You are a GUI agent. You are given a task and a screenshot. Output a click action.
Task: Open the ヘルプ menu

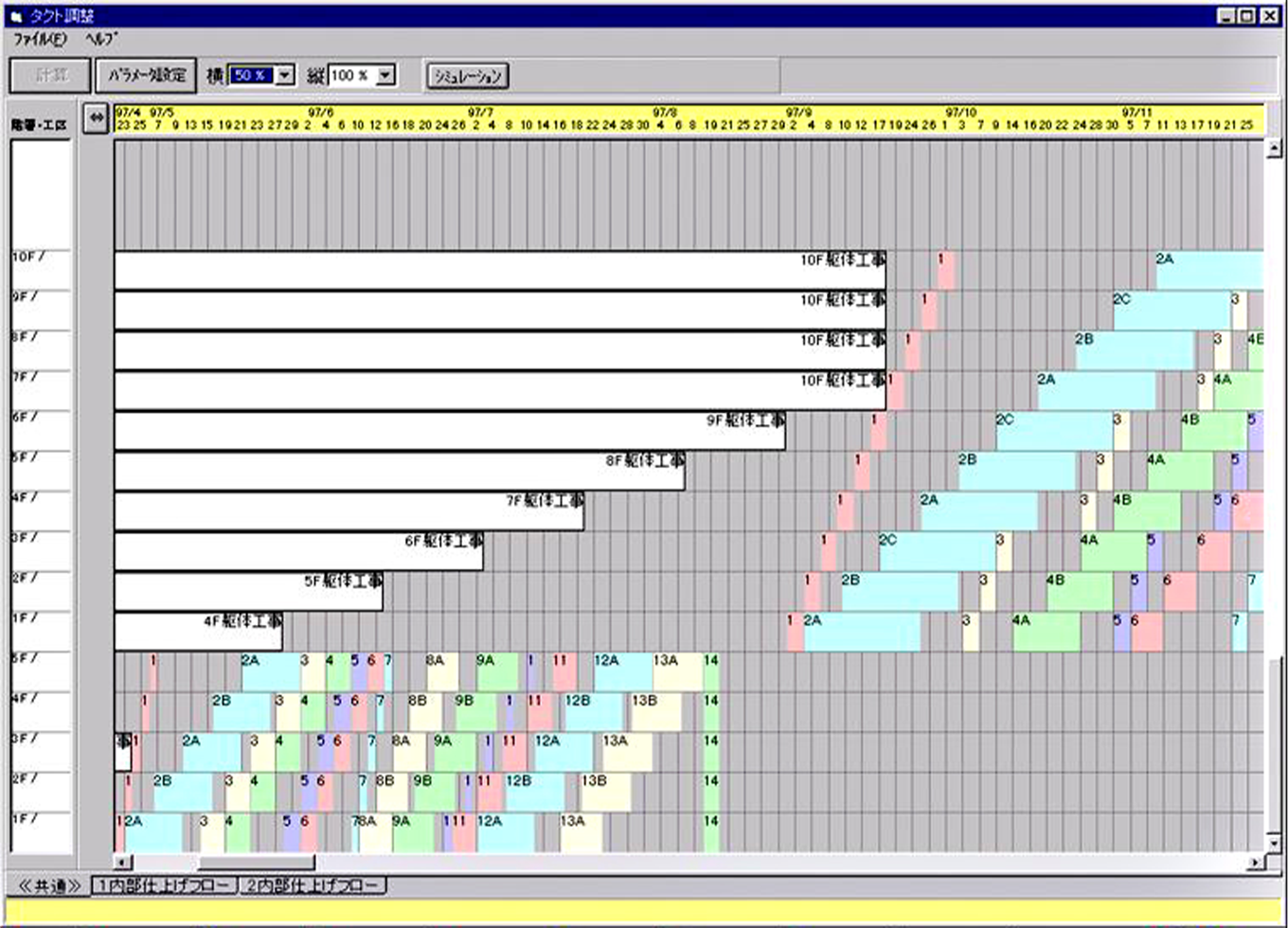(100, 39)
